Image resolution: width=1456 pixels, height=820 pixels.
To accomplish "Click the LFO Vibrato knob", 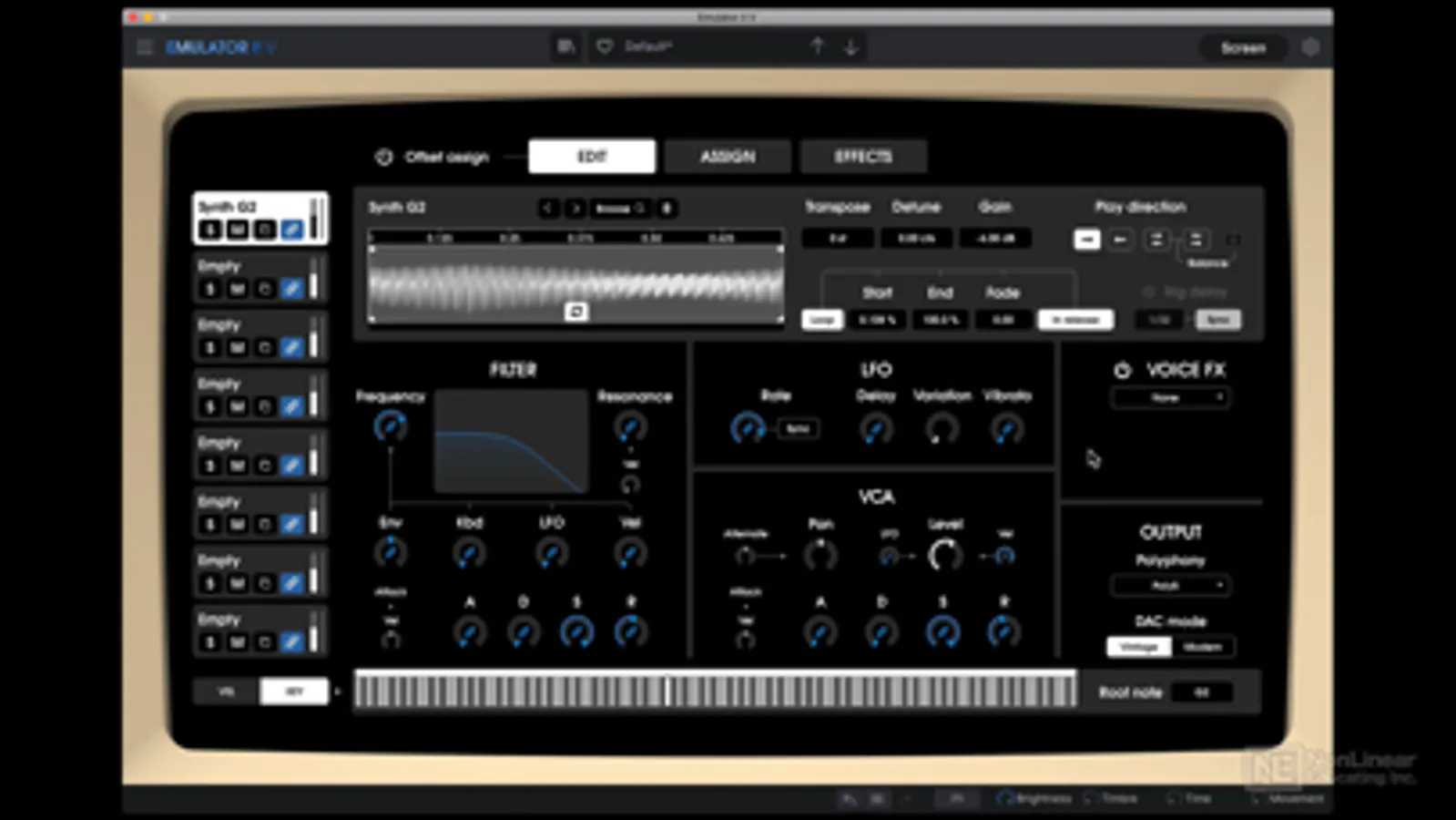I will coord(1007,428).
